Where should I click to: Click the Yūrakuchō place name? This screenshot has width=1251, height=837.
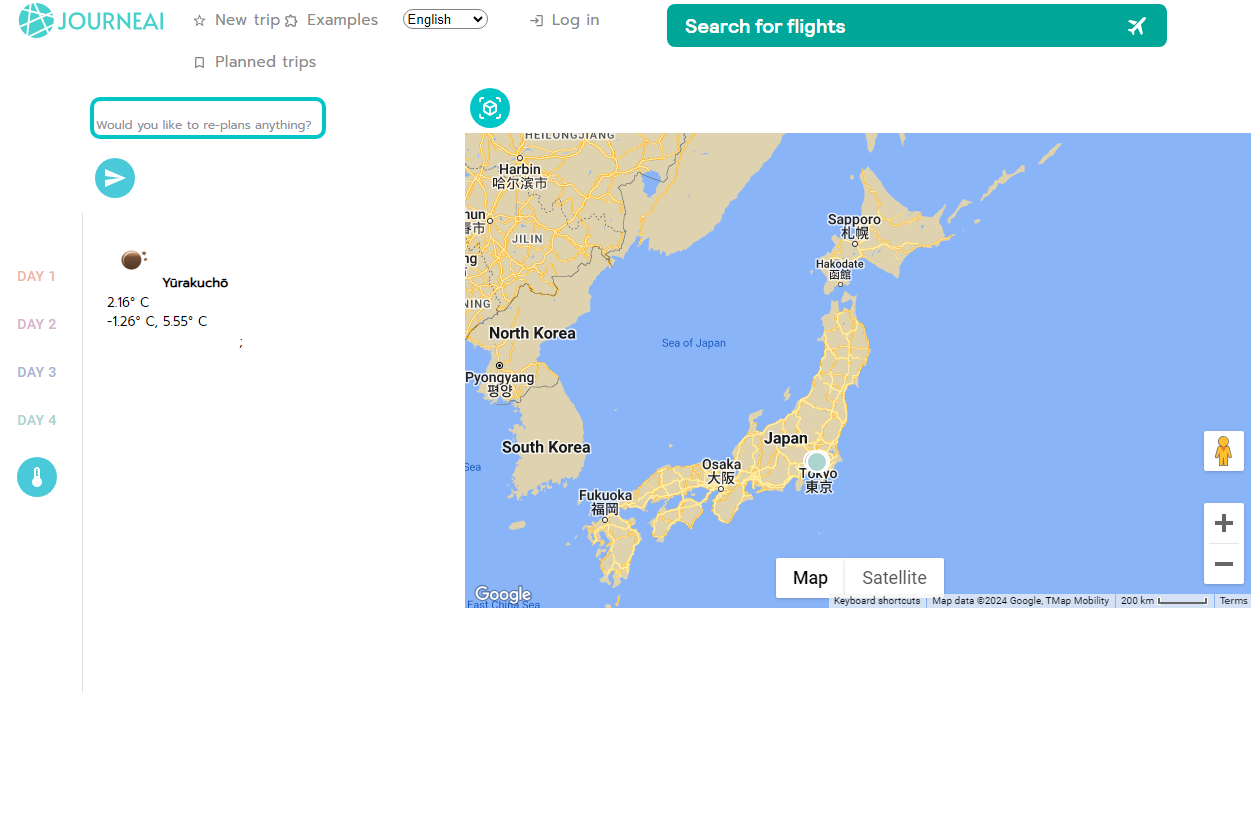[195, 283]
